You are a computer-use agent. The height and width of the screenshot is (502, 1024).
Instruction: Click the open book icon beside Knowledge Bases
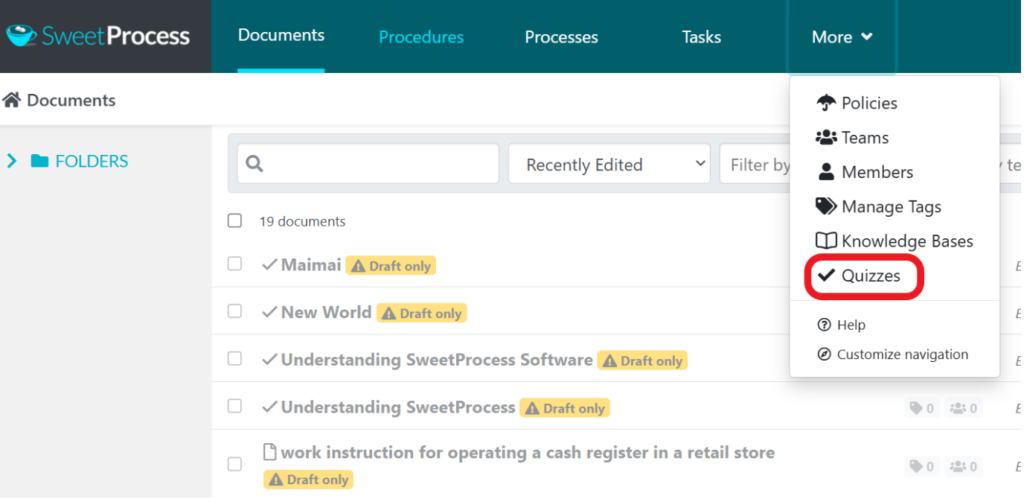click(826, 241)
